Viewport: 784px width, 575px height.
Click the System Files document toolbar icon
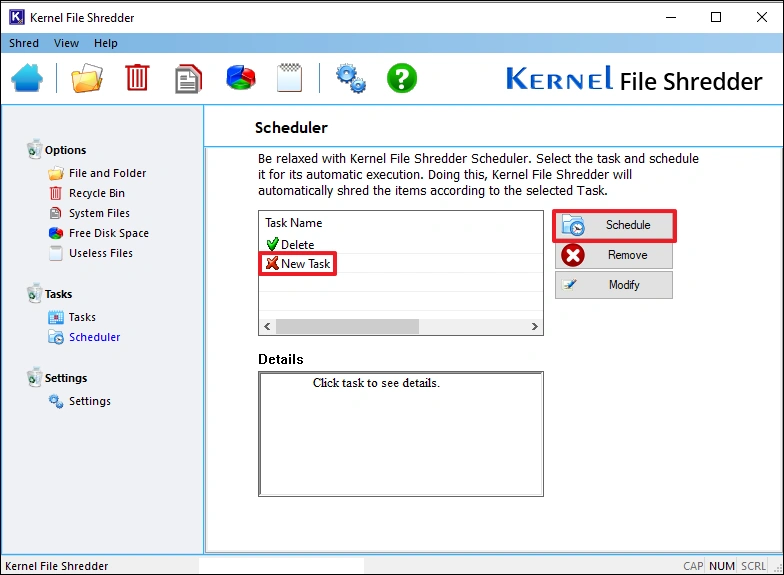[188, 78]
